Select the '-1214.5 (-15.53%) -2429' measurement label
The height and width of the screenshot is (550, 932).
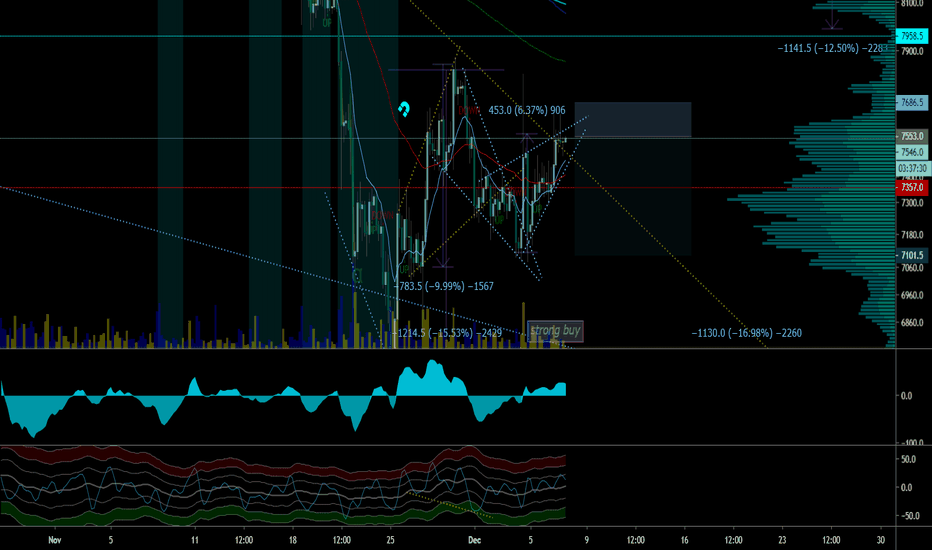pyautogui.click(x=447, y=333)
